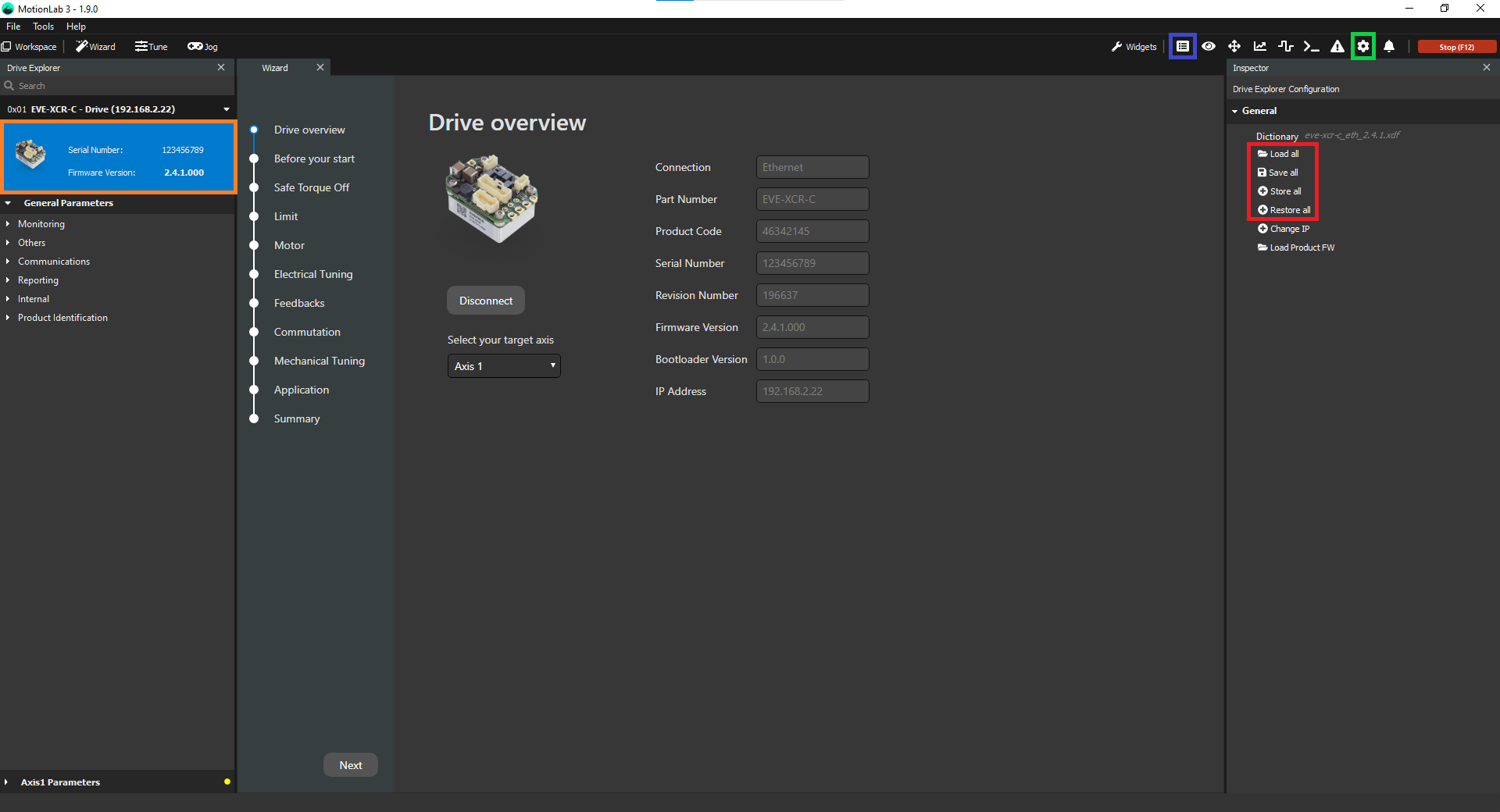Close the Wizard tab
This screenshot has height=812, width=1500.
(320, 68)
